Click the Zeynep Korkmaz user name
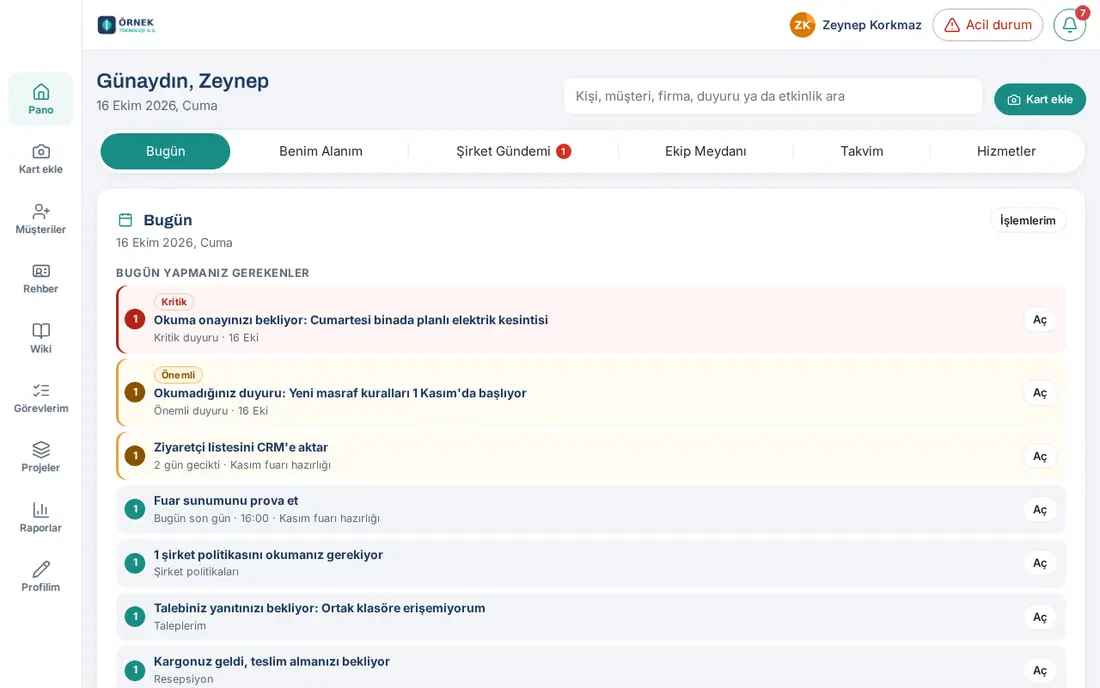1100x688 pixels. (x=872, y=25)
